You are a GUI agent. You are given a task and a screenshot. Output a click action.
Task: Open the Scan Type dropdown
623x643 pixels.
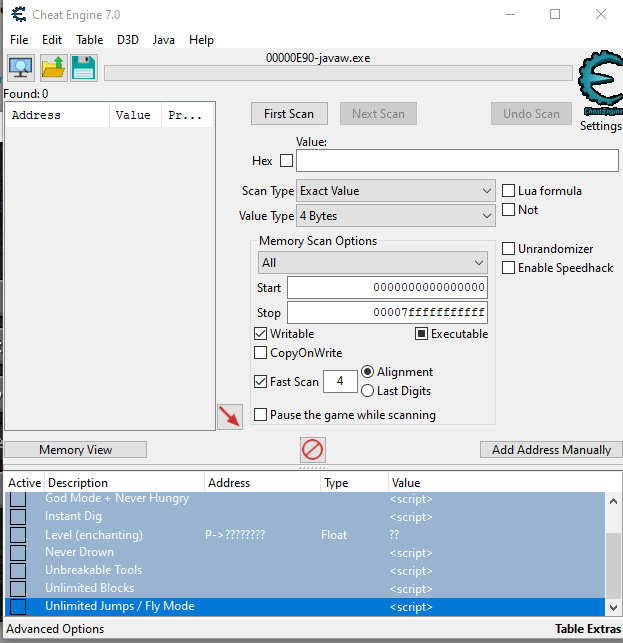coord(396,191)
